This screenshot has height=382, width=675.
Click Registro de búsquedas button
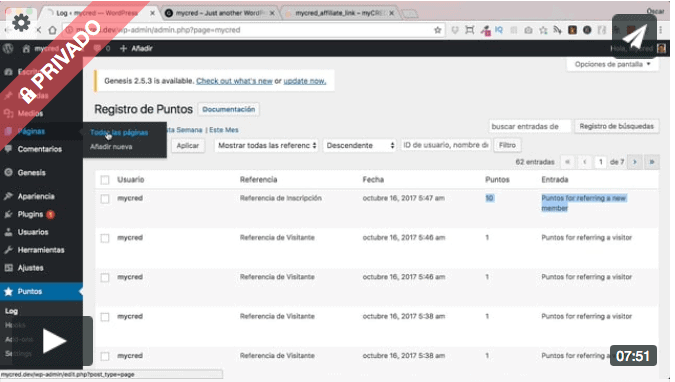pyautogui.click(x=616, y=126)
